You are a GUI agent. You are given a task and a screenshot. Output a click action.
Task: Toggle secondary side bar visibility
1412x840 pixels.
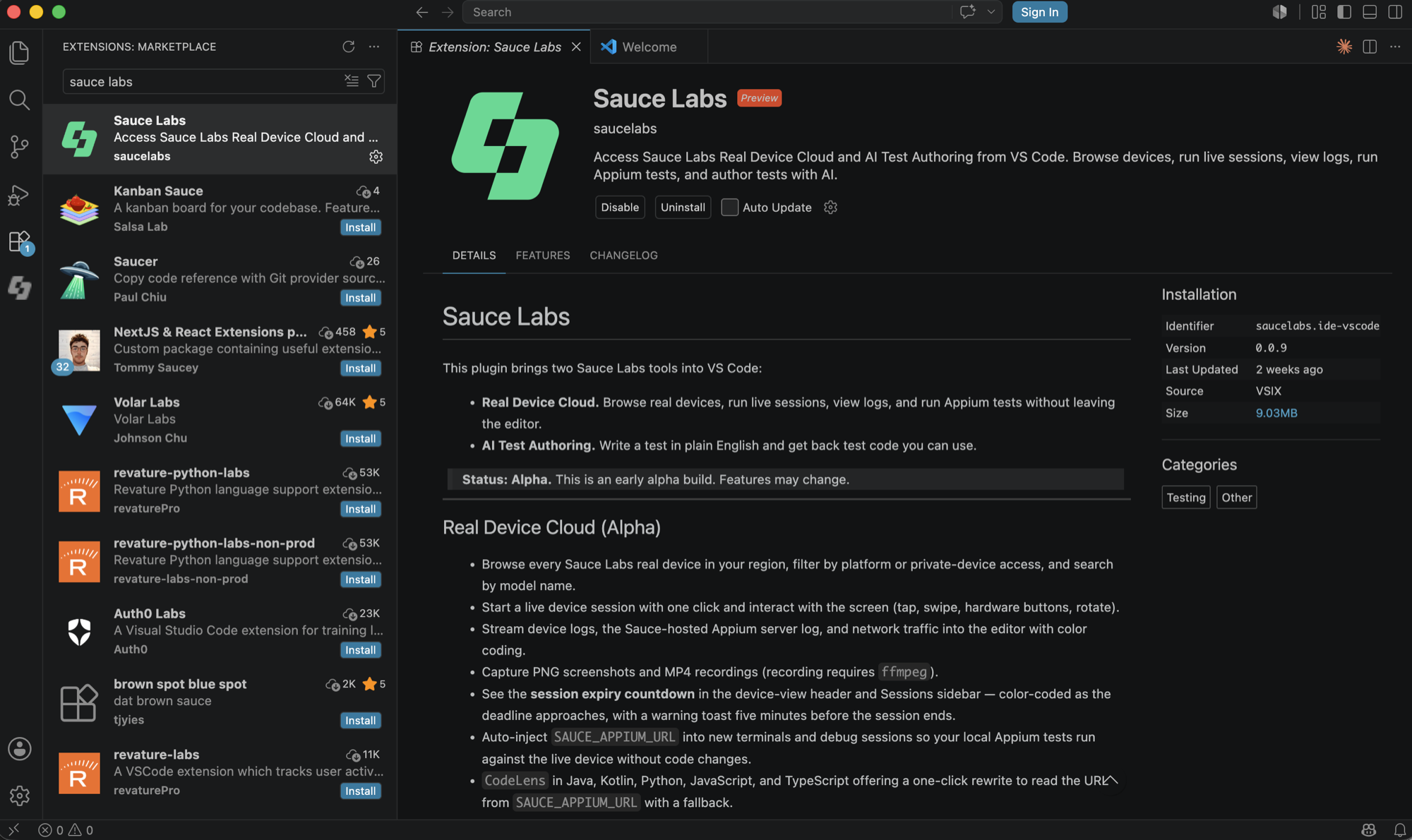(x=1395, y=12)
